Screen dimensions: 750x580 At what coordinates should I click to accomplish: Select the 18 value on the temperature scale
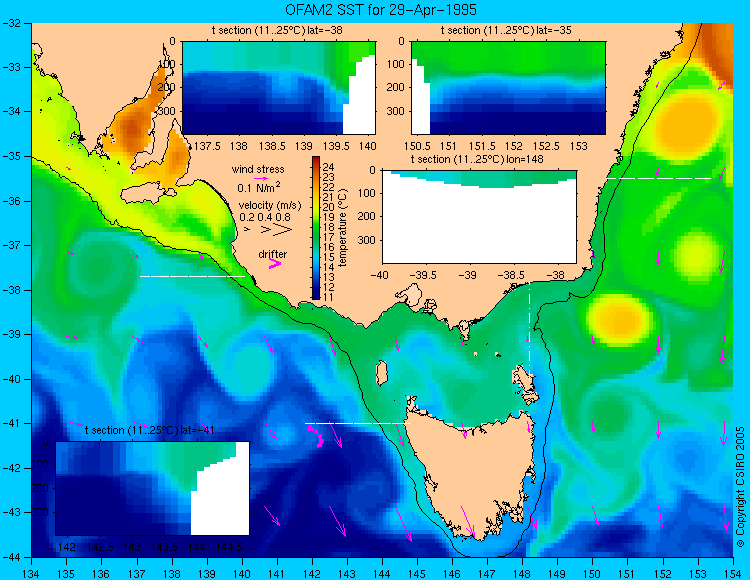click(x=328, y=227)
